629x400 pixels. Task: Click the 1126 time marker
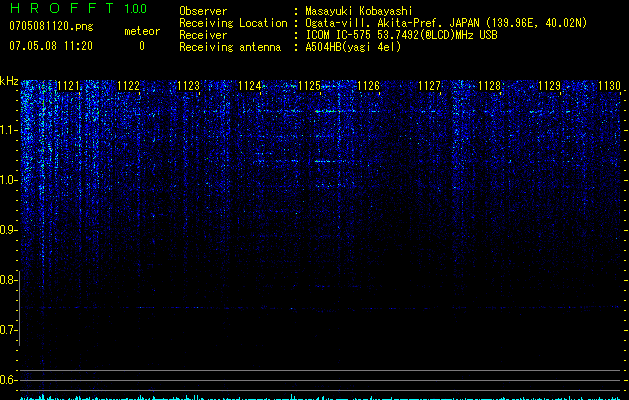(369, 86)
